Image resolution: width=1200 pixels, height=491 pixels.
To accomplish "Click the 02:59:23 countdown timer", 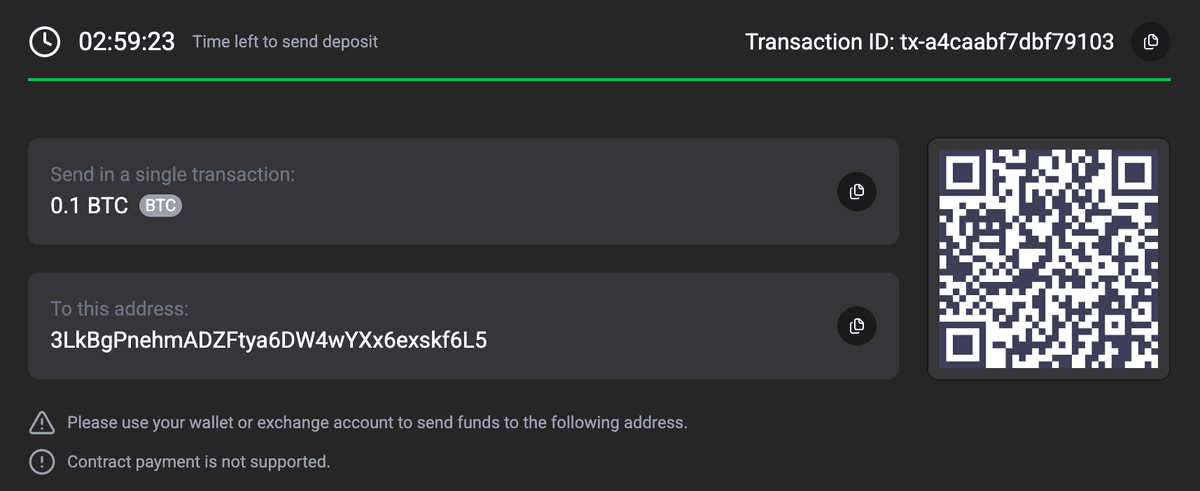I will (127, 42).
